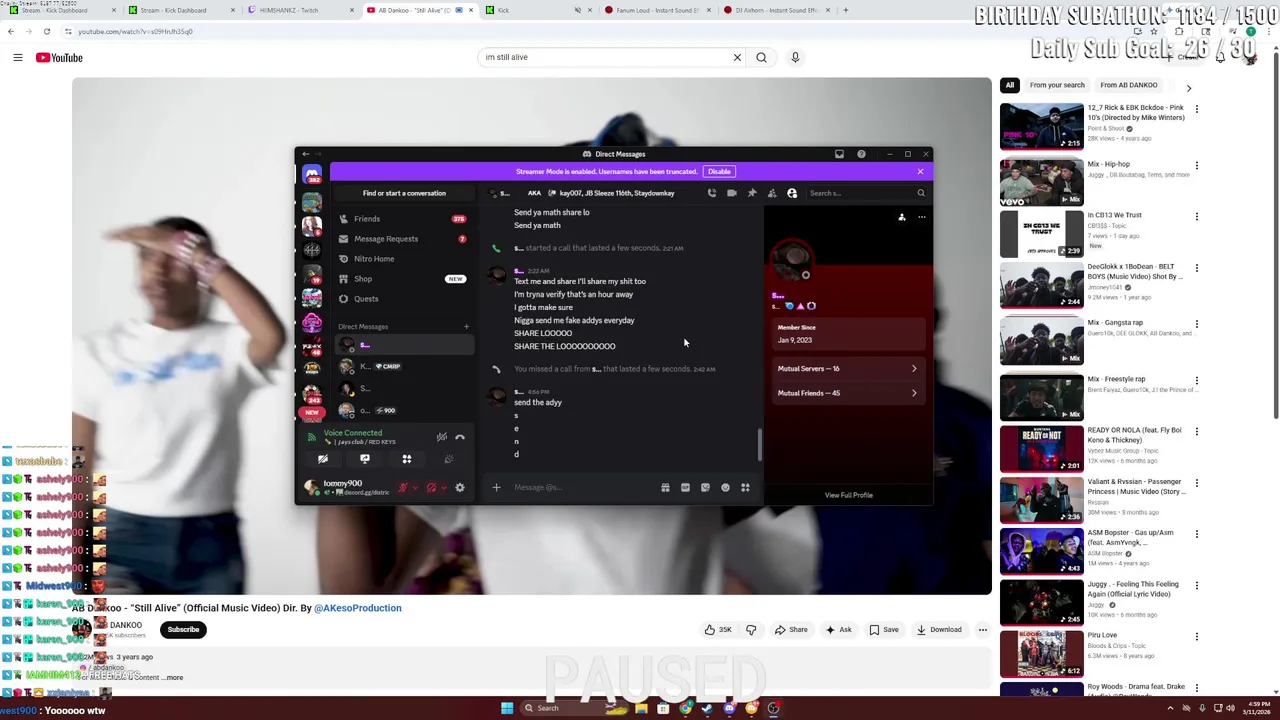Toggle noise suppression in Voice Connected panel
Screen dimensions: 1280x720
(441, 437)
